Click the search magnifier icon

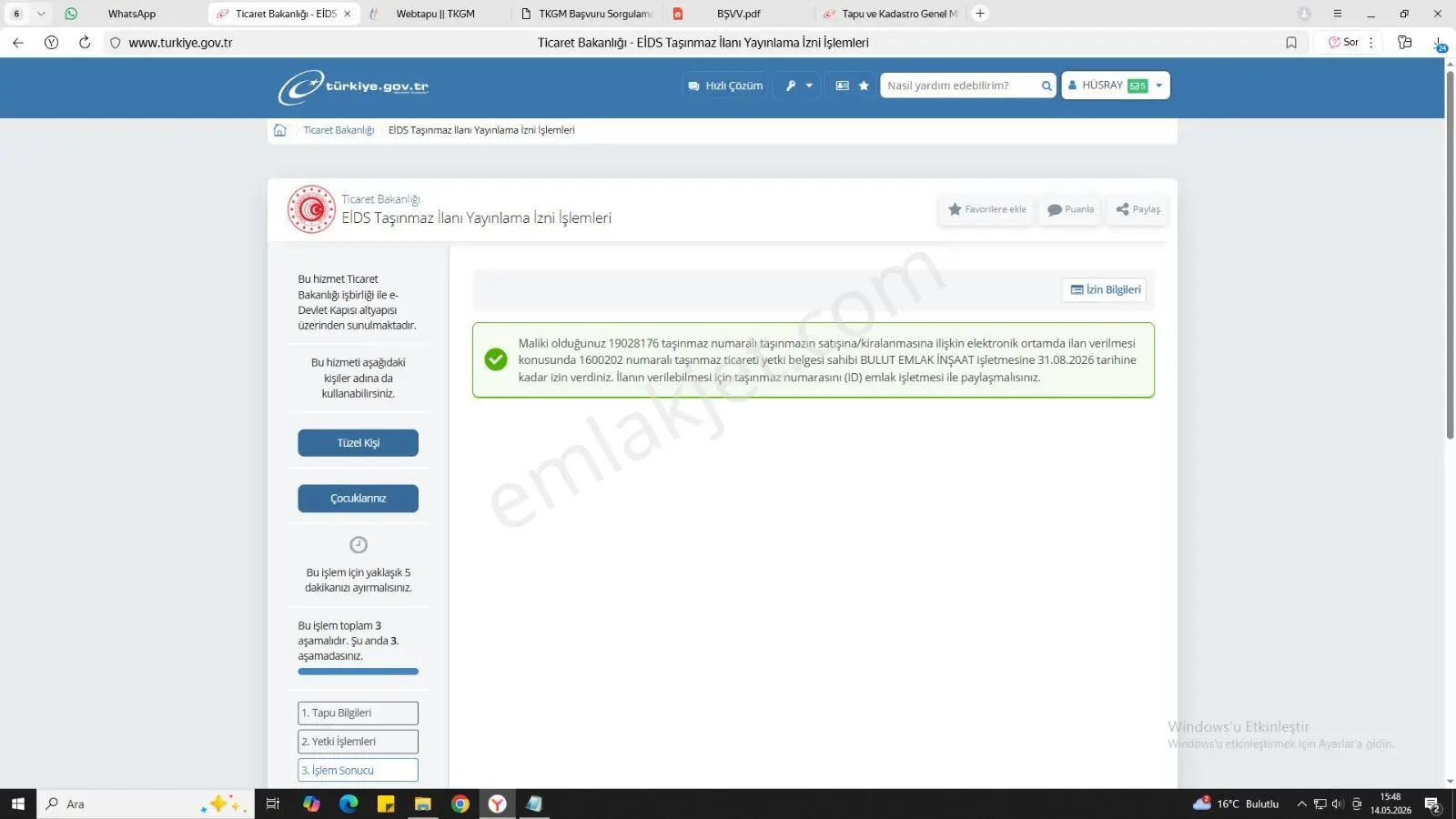(x=1046, y=86)
